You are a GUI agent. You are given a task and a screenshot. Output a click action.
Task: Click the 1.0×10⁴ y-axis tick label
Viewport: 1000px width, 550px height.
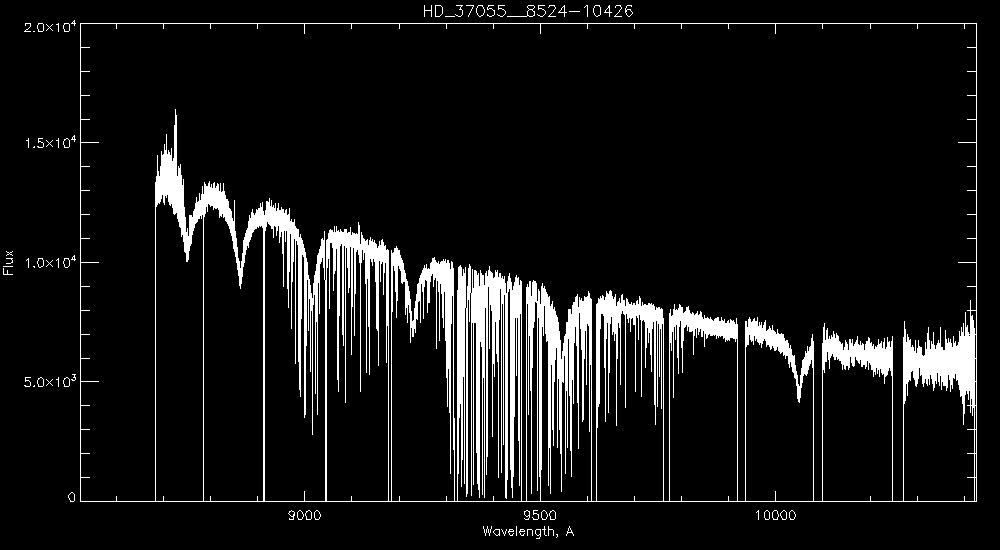tap(48, 262)
